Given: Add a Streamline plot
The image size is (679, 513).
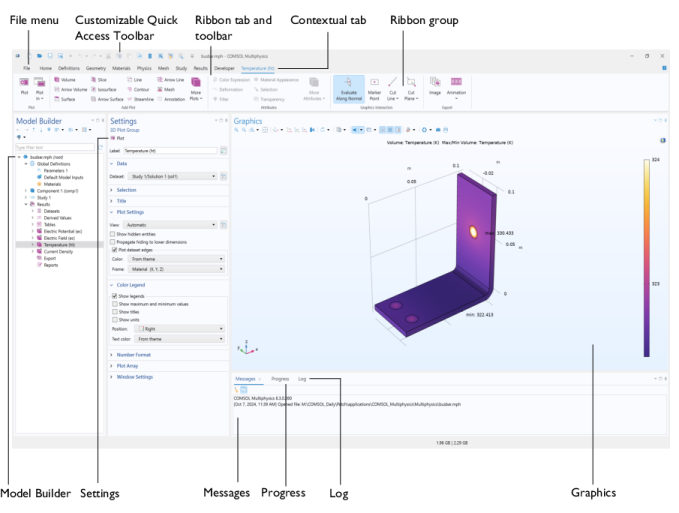Looking at the screenshot, I should 139,99.
